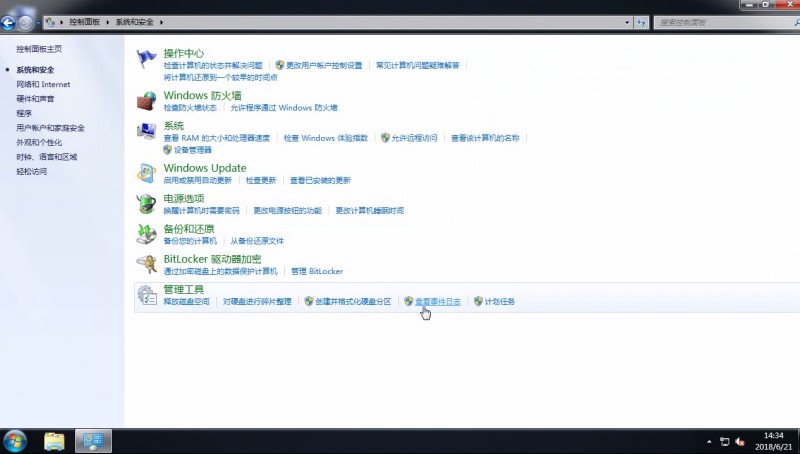Open the Windows Update icon
This screenshot has width=800, height=454.
146,173
